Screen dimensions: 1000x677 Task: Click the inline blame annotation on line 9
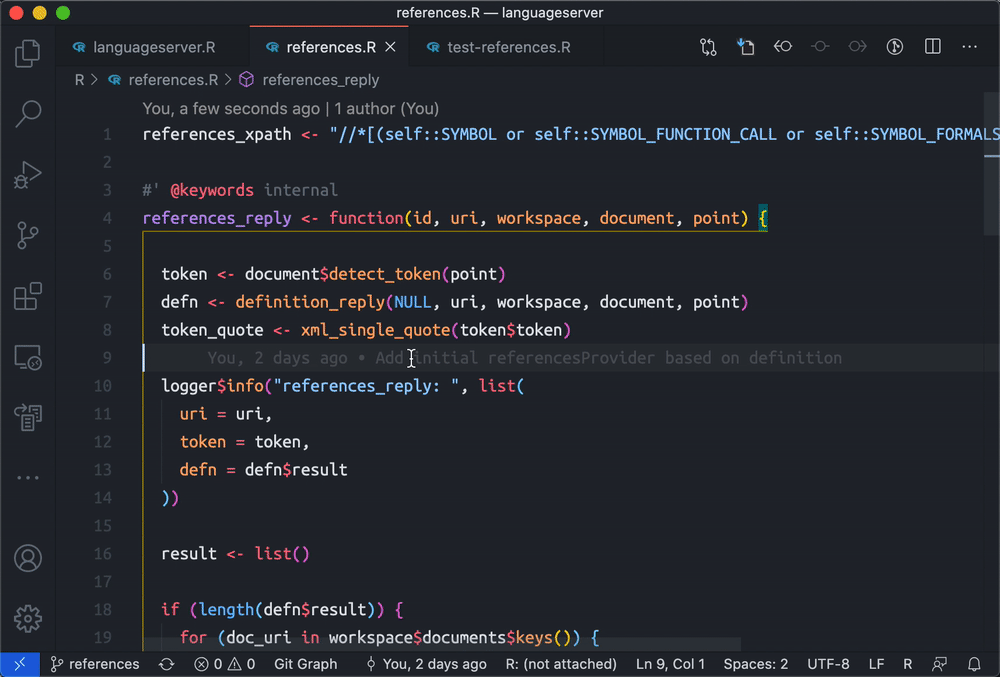click(524, 358)
